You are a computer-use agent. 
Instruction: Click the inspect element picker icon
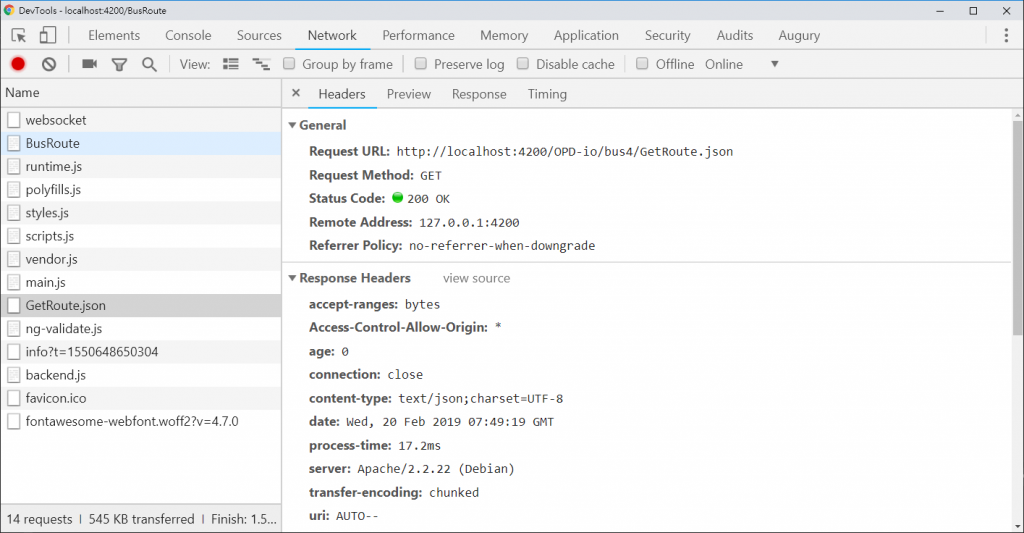point(18,35)
